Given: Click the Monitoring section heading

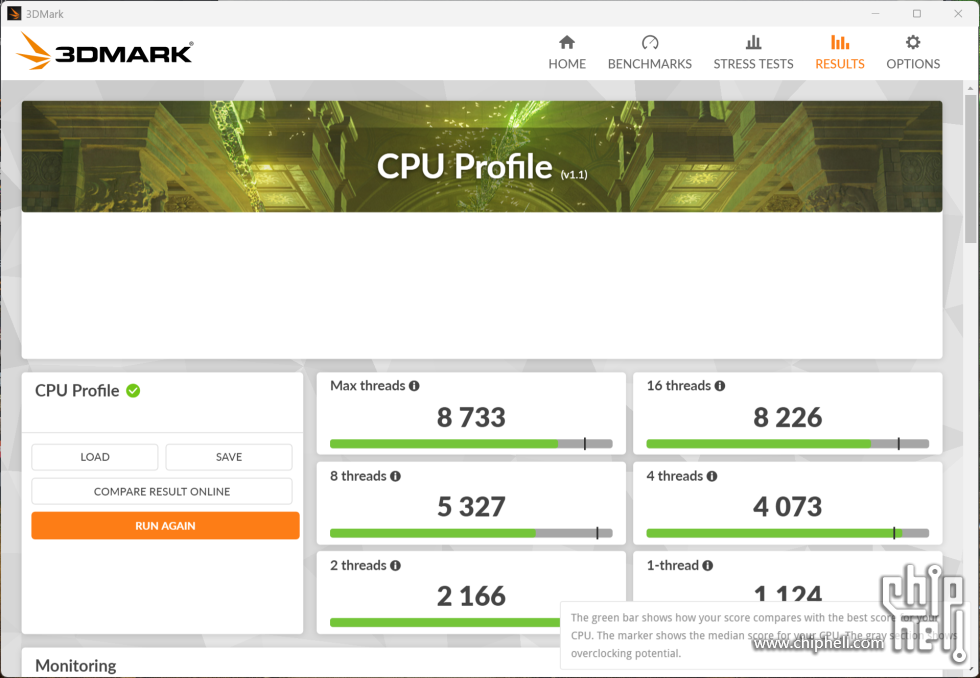Looking at the screenshot, I should click(76, 666).
